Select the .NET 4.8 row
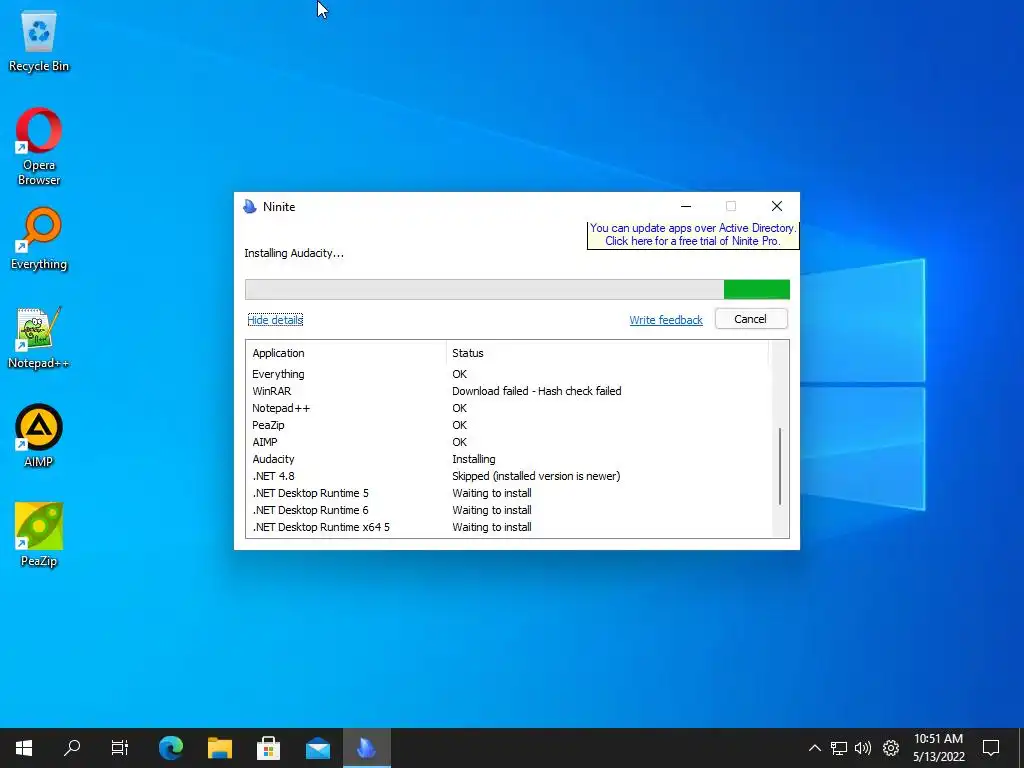The width and height of the screenshot is (1024, 768). (509, 476)
